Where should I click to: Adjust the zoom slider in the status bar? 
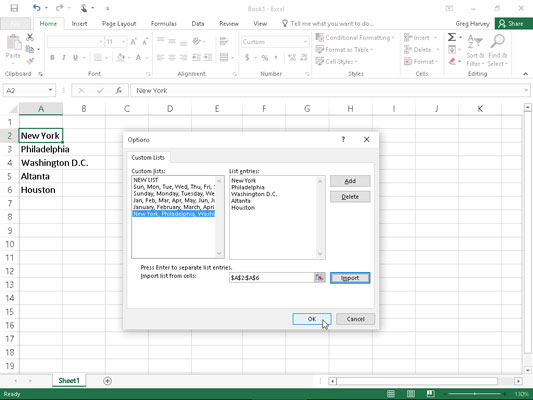click(x=474, y=394)
